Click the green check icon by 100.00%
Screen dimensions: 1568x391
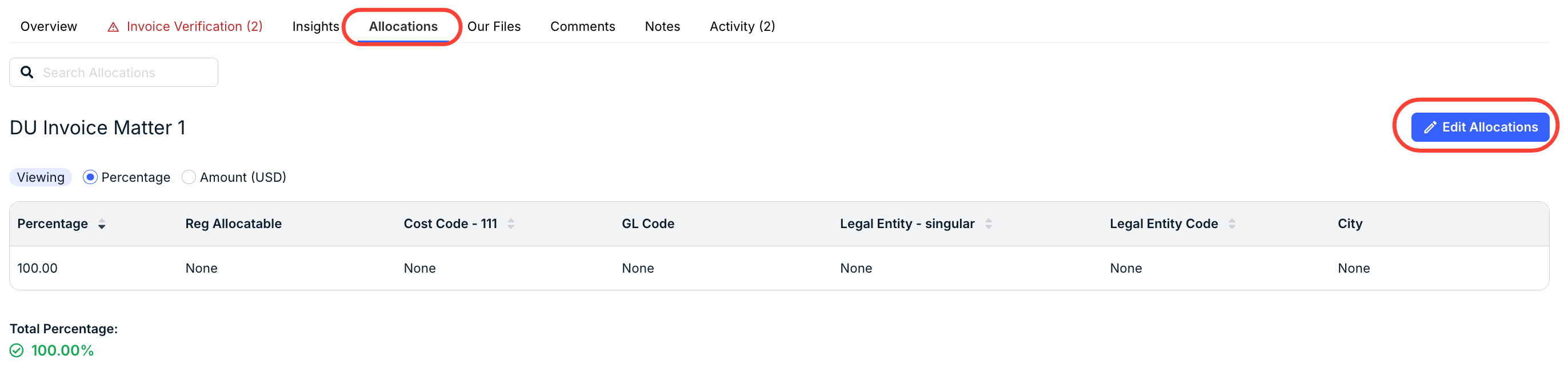17,350
